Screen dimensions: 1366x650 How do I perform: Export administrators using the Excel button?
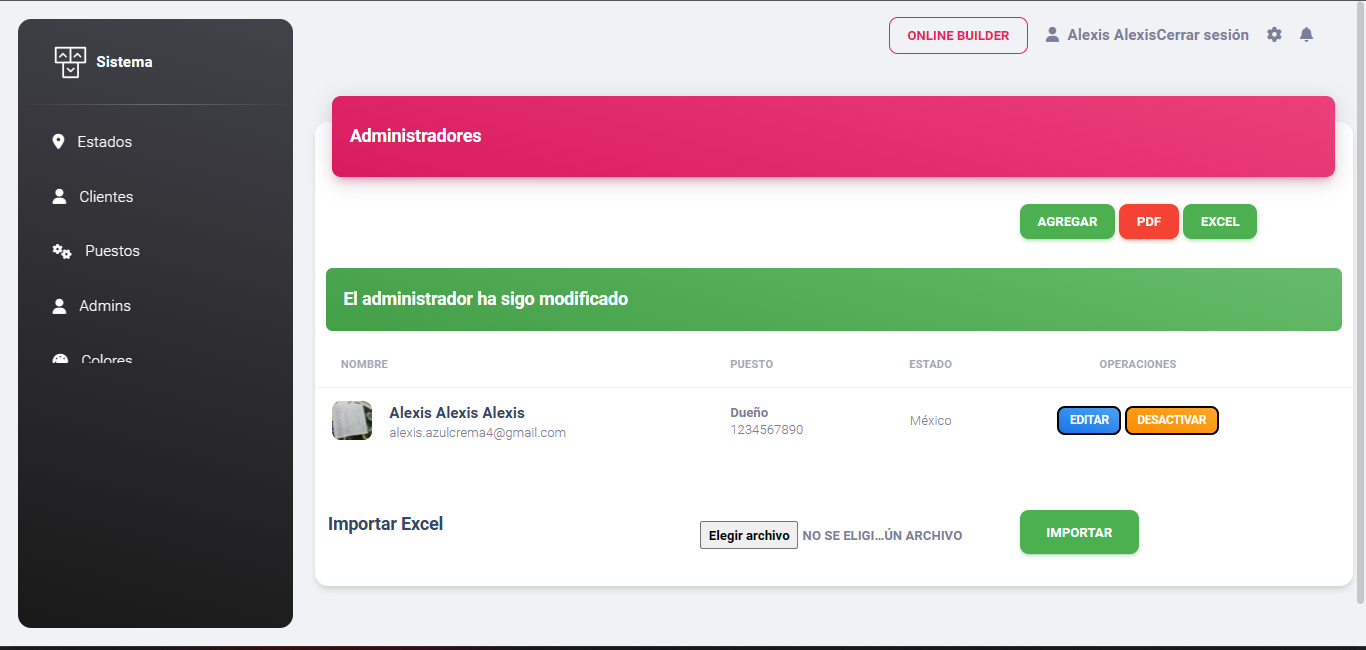click(1219, 222)
